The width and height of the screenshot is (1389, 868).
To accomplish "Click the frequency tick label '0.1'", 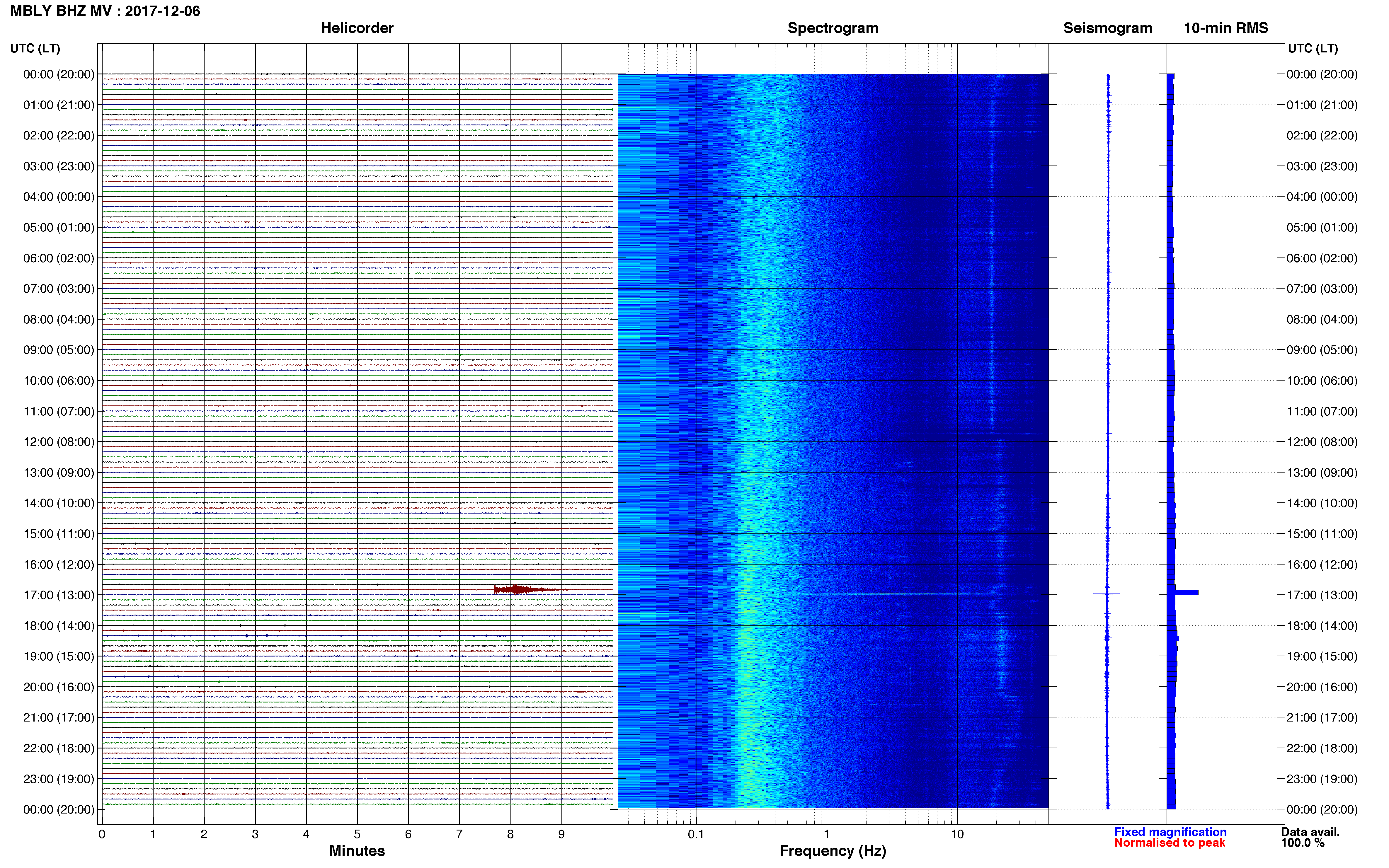I will click(696, 834).
